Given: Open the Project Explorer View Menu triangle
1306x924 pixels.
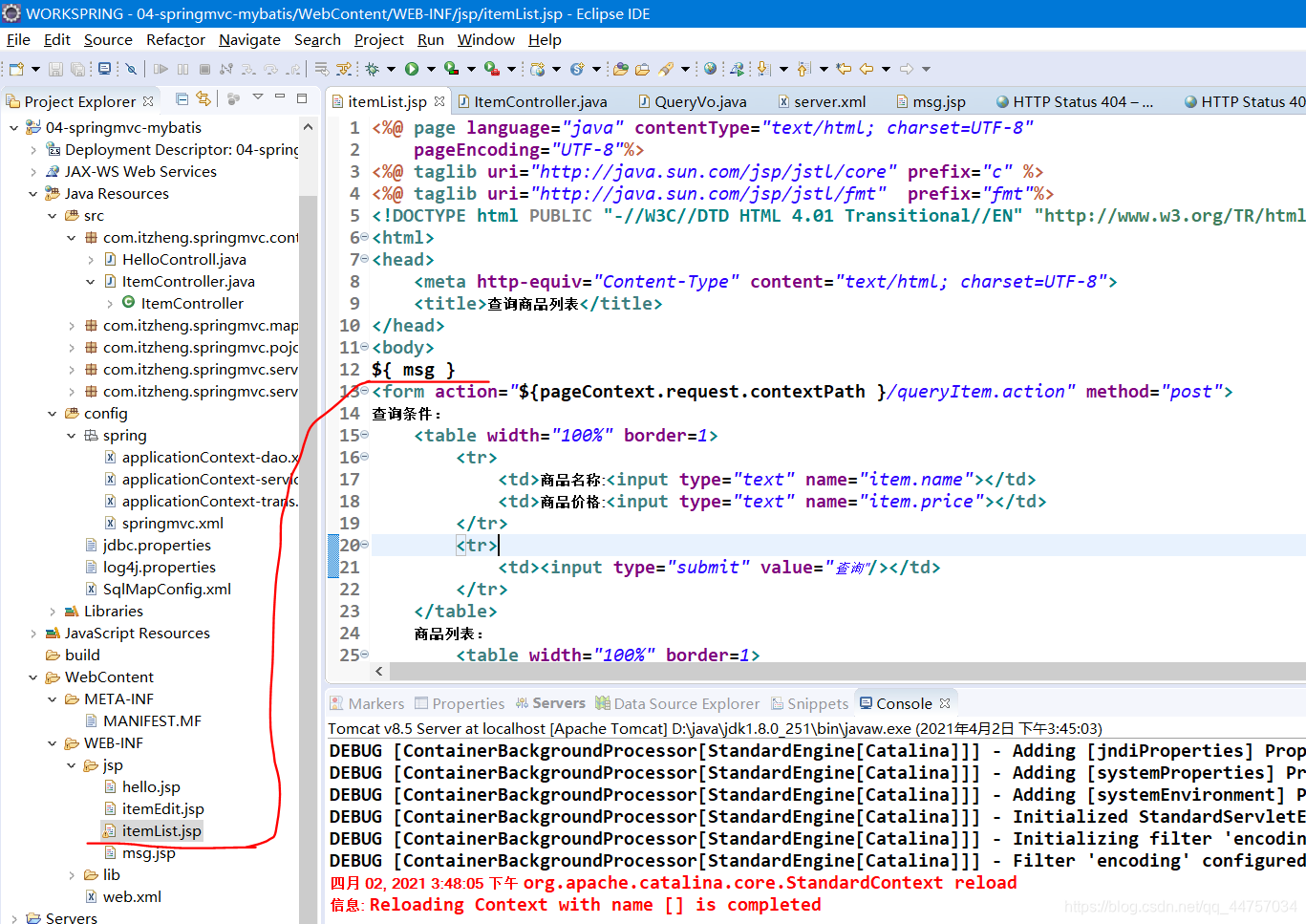Looking at the screenshot, I should point(257,97).
